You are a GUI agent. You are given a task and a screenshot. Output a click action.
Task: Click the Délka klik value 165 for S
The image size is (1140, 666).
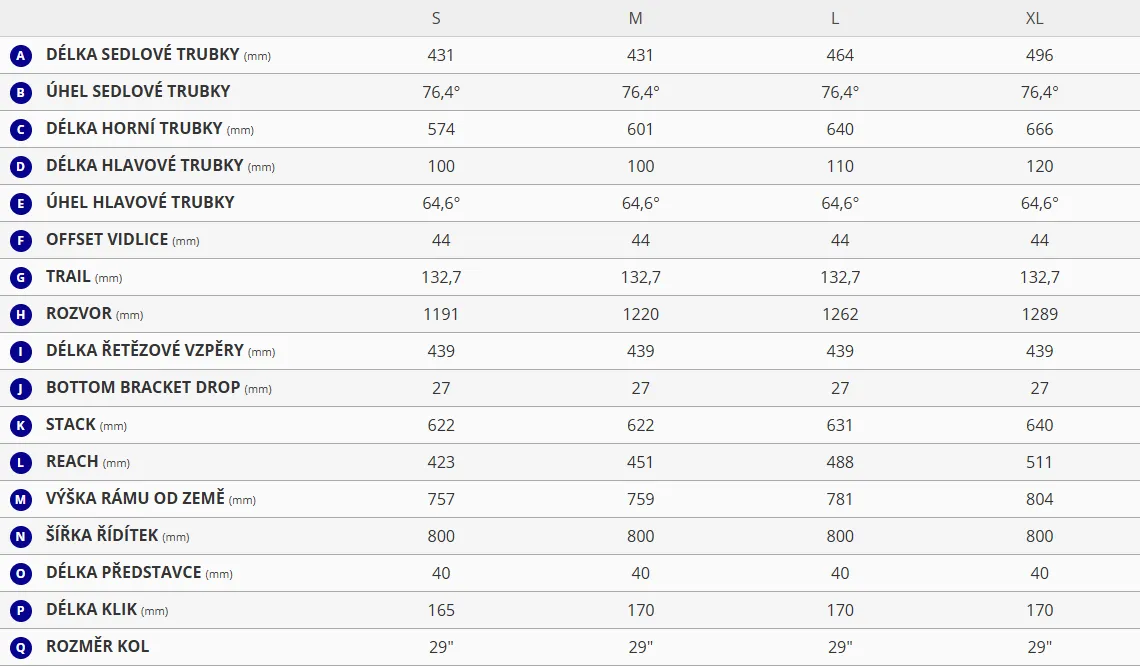[441, 610]
